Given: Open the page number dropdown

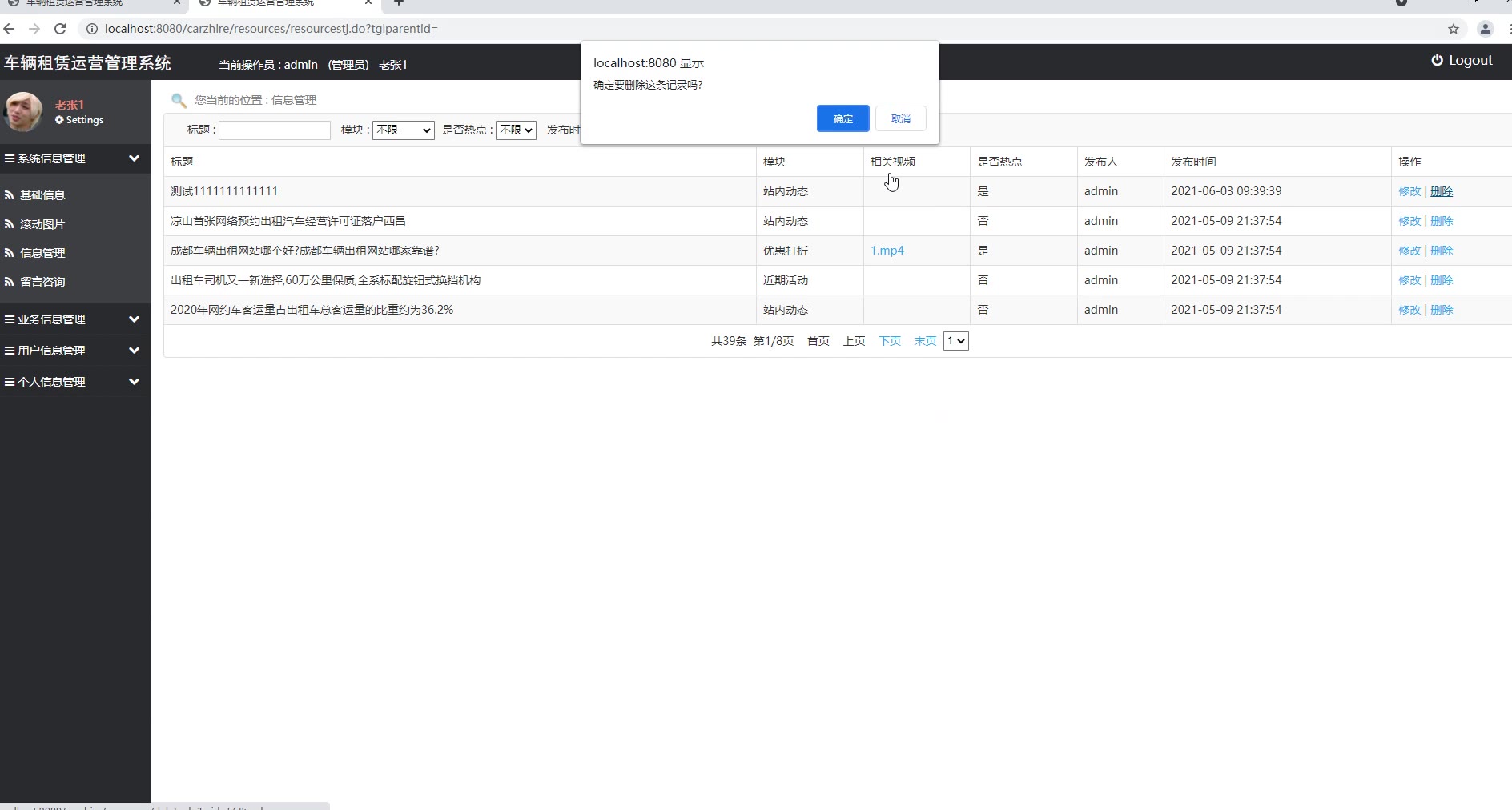Looking at the screenshot, I should 955,341.
